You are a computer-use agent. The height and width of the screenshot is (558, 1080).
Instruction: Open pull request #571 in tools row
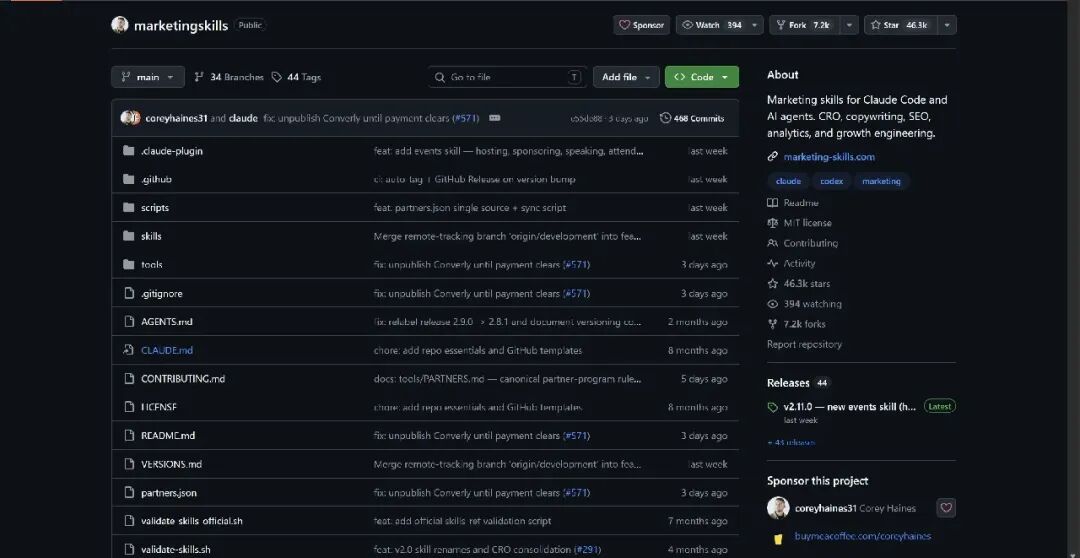click(x=576, y=265)
